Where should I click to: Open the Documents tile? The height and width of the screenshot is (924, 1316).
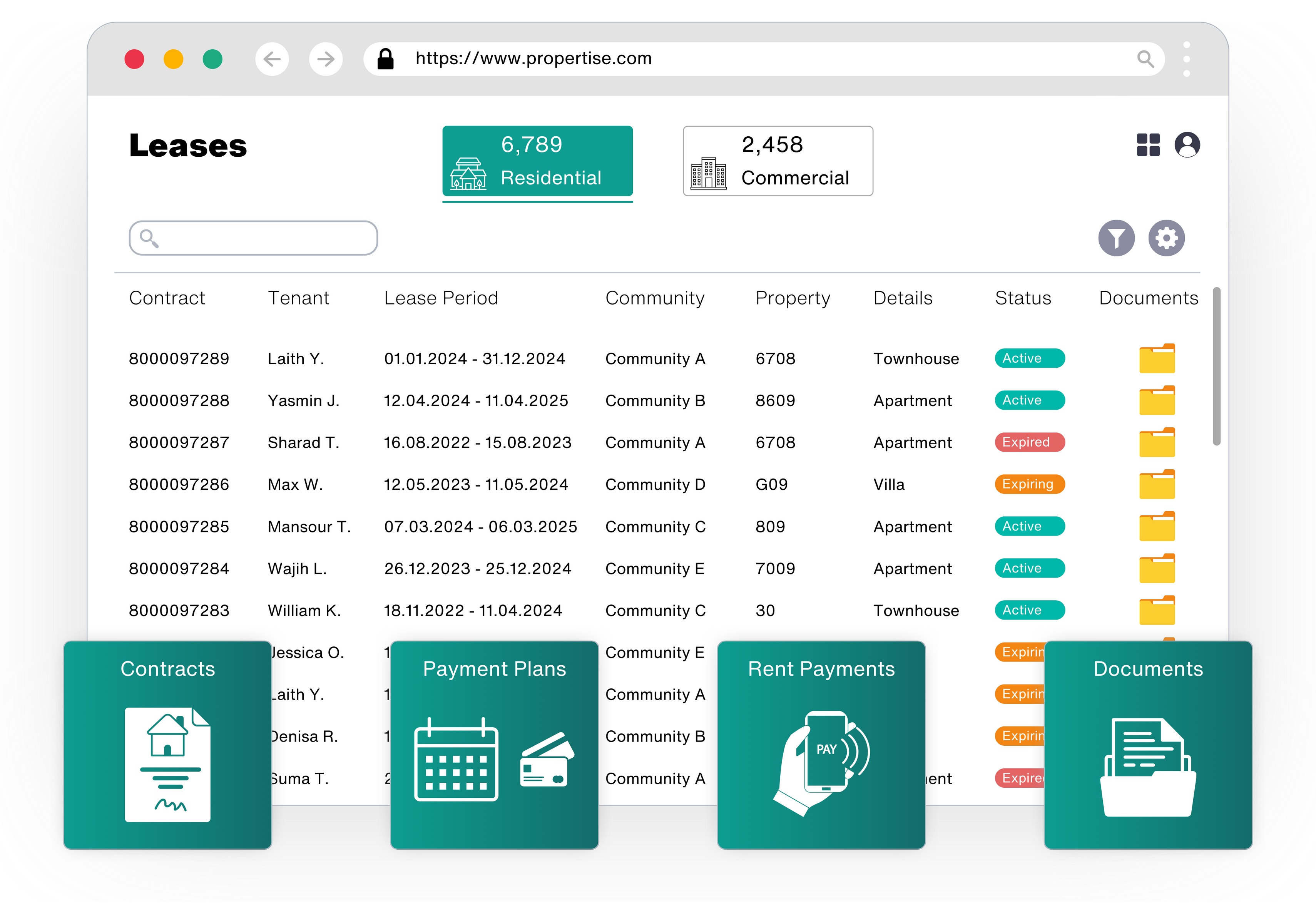(1147, 745)
